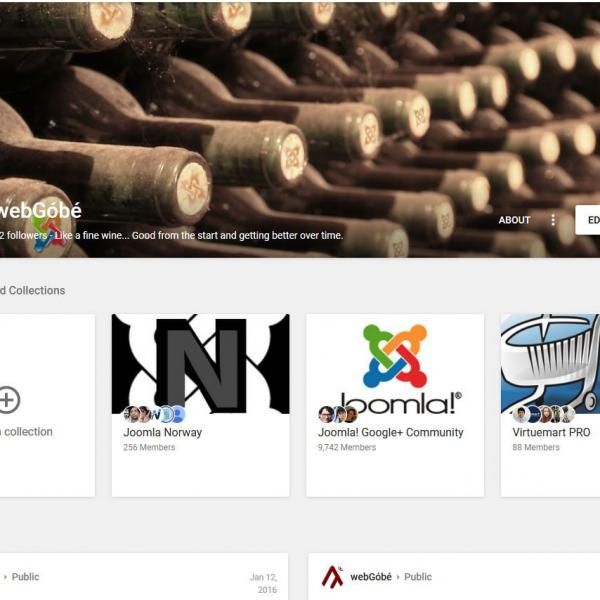Viewport: 600px width, 600px height.
Task: Click the Collections section heading
Action: 33,290
